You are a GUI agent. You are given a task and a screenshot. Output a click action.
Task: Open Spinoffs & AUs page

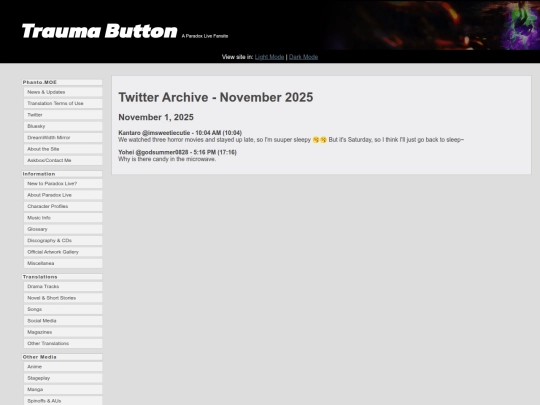pyautogui.click(x=63, y=401)
